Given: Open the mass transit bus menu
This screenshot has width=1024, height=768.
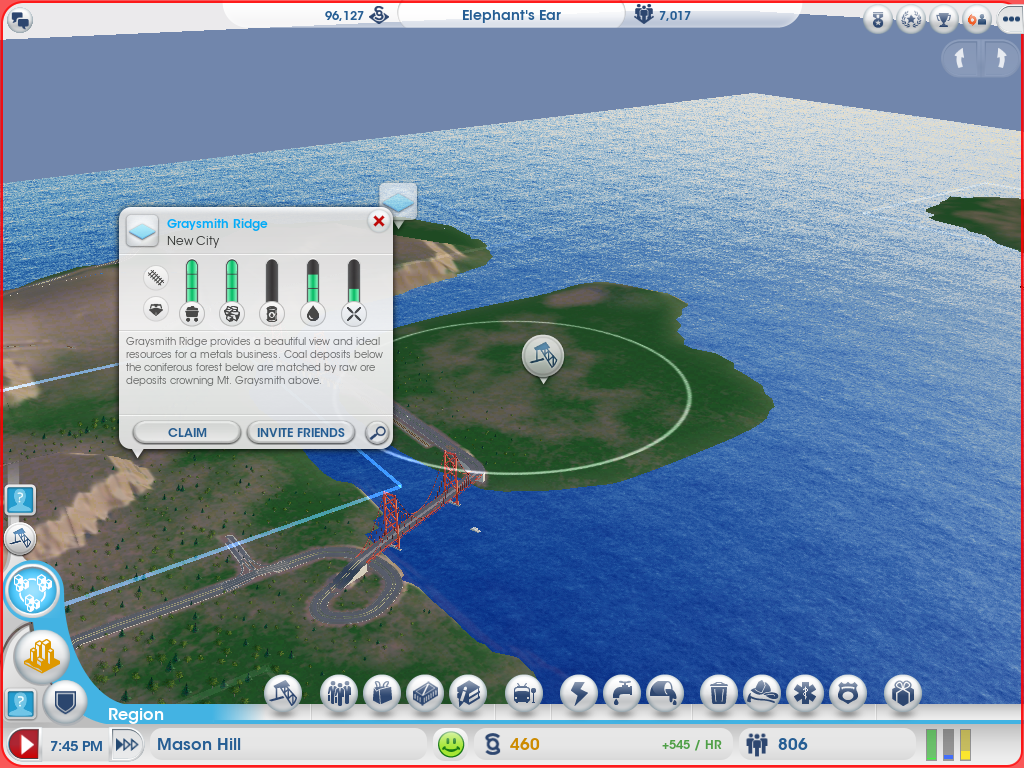Looking at the screenshot, I should pyautogui.click(x=524, y=694).
